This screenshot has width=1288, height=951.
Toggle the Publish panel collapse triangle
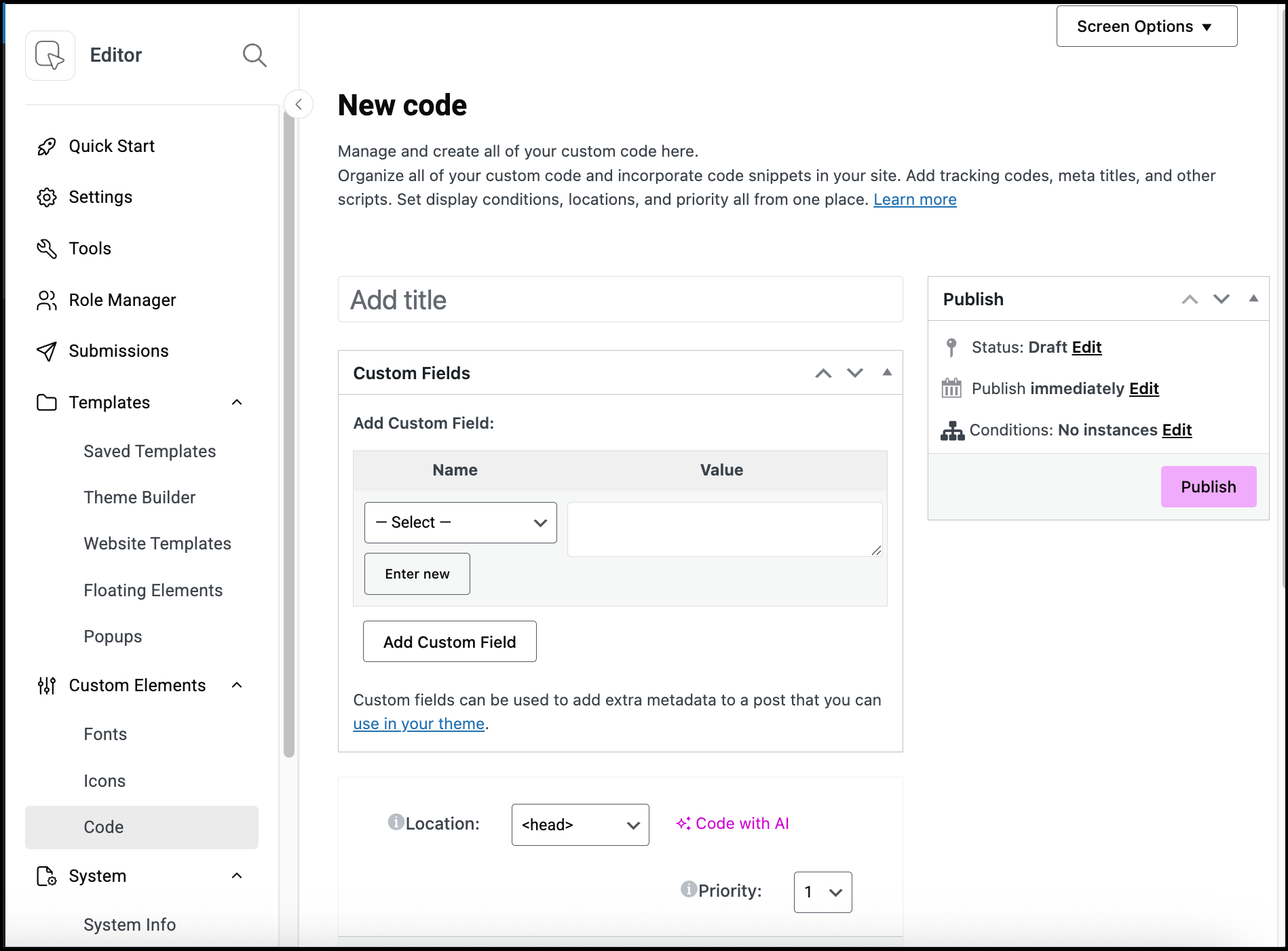(x=1253, y=298)
